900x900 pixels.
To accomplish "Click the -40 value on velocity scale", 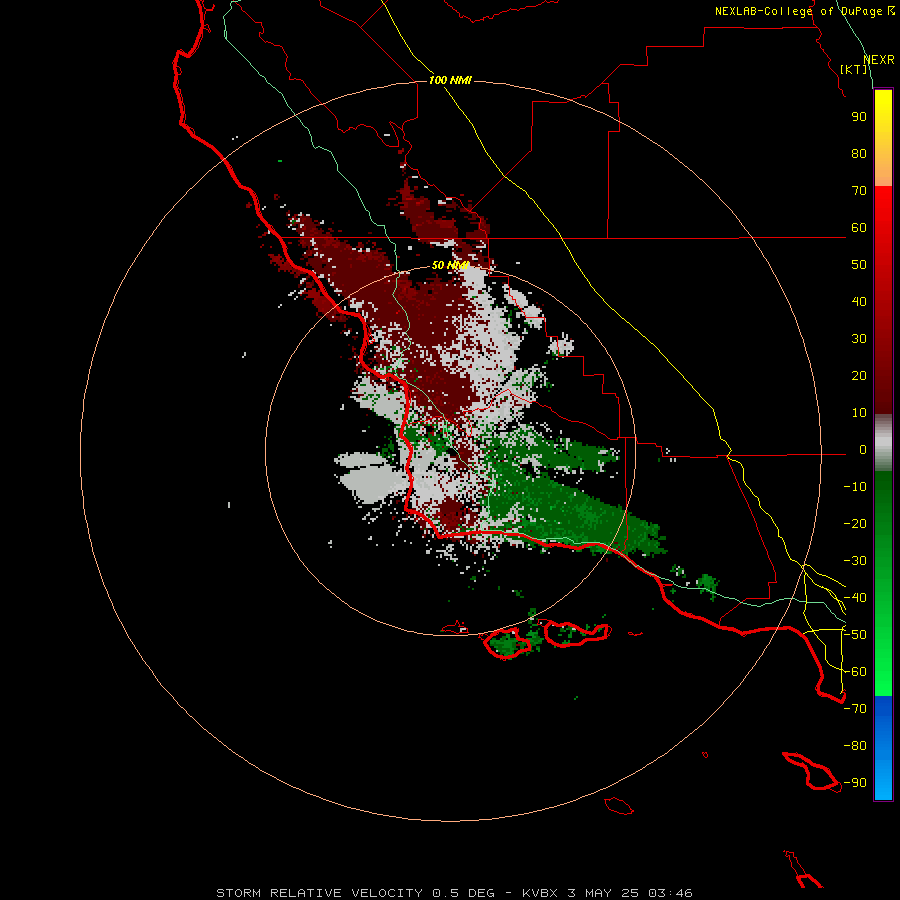I will (855, 598).
